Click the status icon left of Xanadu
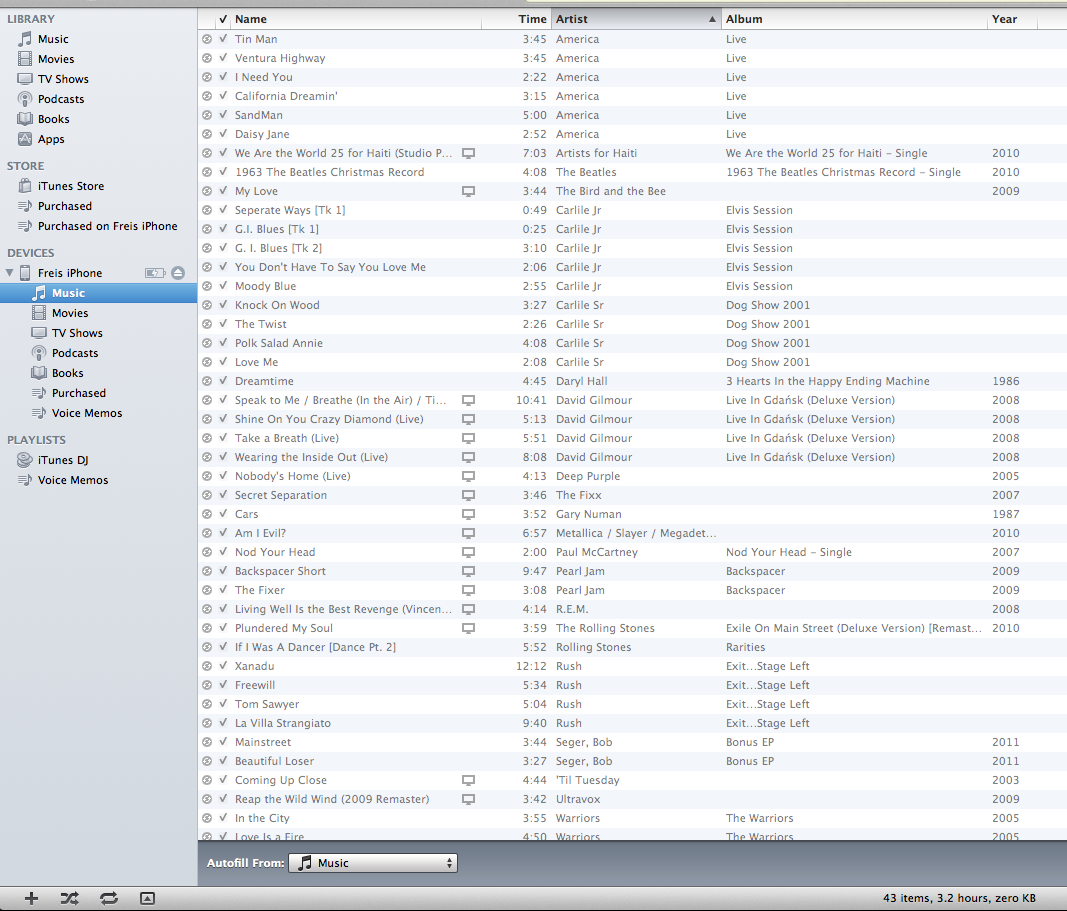The height and width of the screenshot is (911, 1067). 207,666
